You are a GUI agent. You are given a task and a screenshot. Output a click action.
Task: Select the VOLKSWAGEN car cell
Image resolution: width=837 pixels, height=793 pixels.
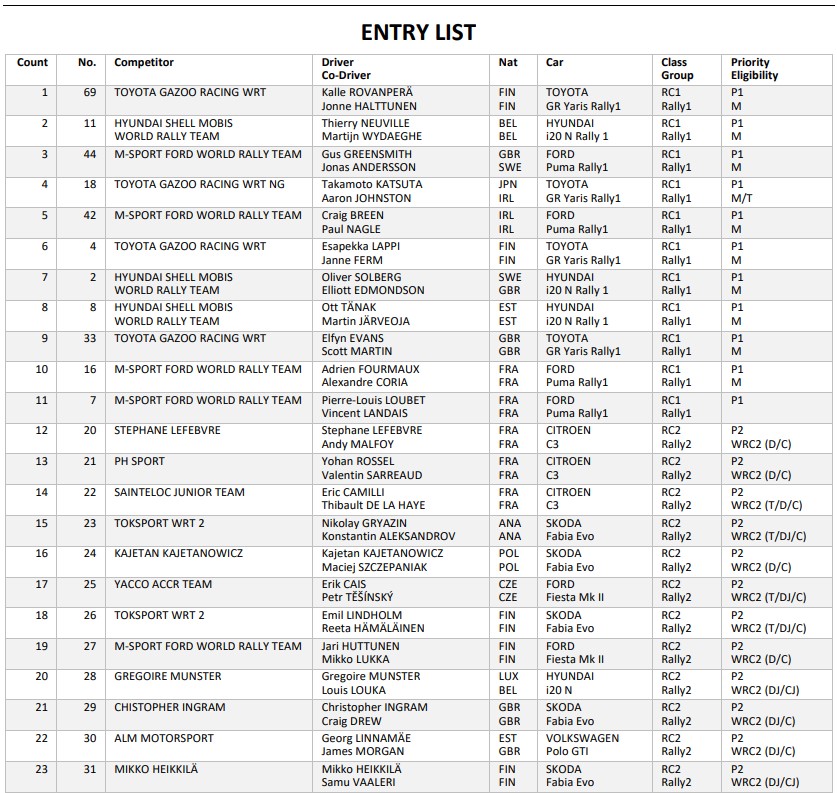click(x=582, y=738)
